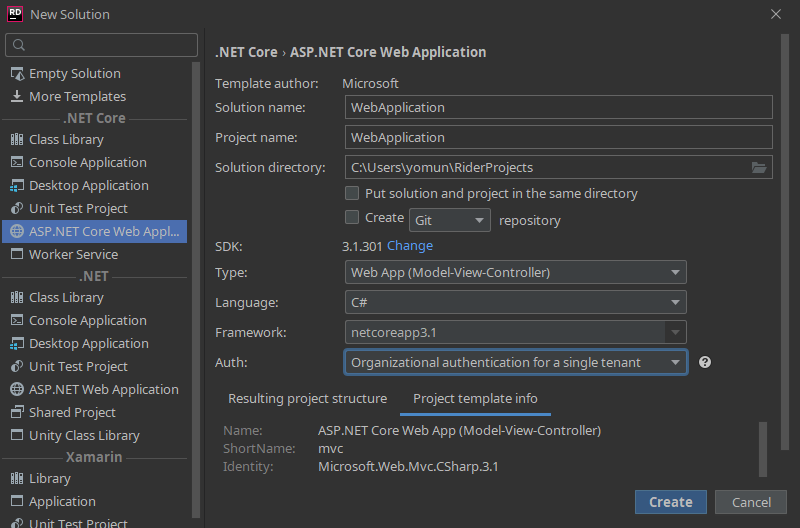Click Change link next to SDK version
The image size is (800, 528).
[410, 246]
